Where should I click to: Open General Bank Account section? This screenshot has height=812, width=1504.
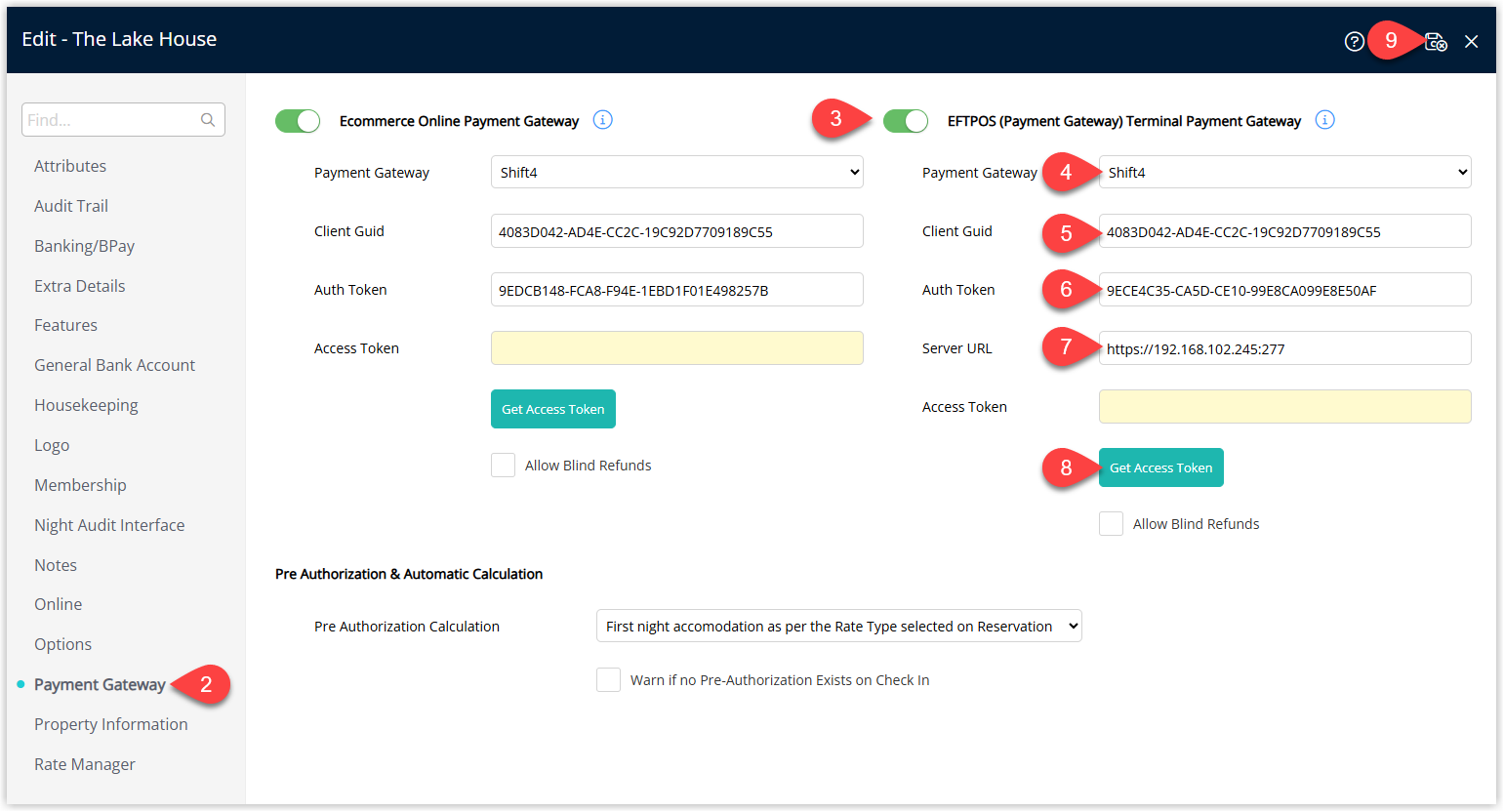coord(115,365)
